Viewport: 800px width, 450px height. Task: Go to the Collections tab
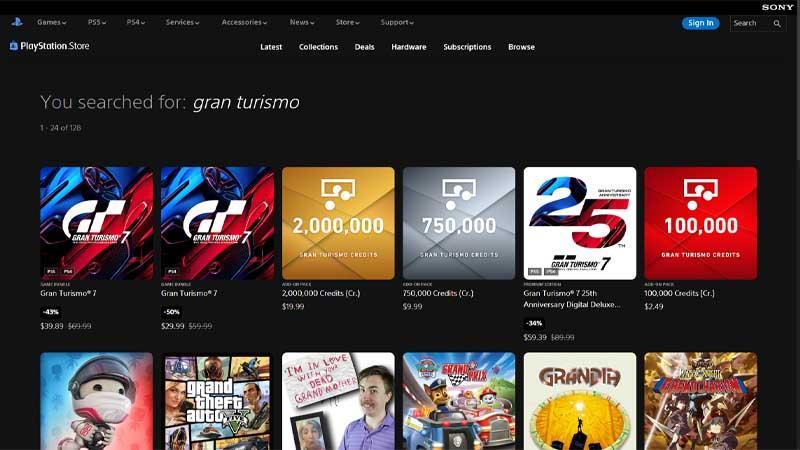click(x=318, y=47)
